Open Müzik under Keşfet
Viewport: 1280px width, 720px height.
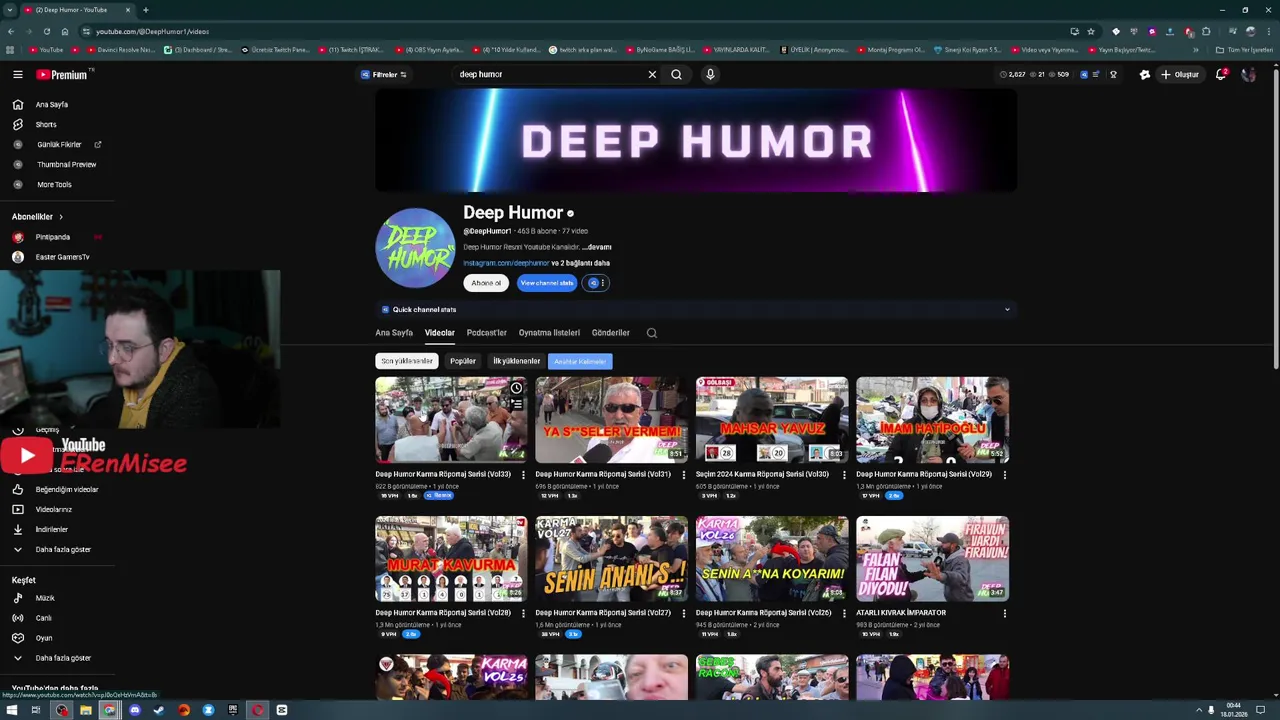click(x=45, y=598)
